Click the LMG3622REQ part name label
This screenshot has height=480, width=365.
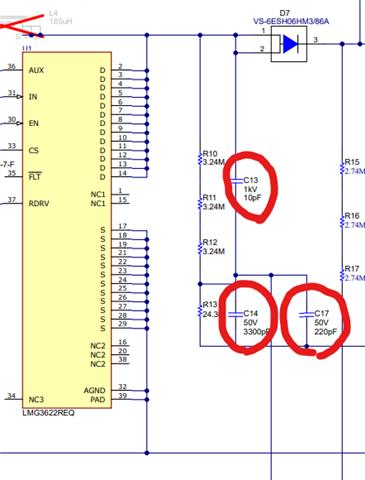pos(48,413)
